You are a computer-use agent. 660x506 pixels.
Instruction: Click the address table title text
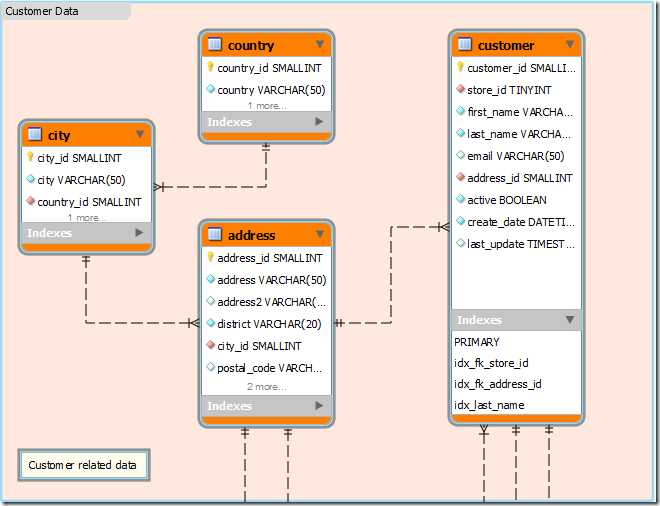tap(251, 235)
